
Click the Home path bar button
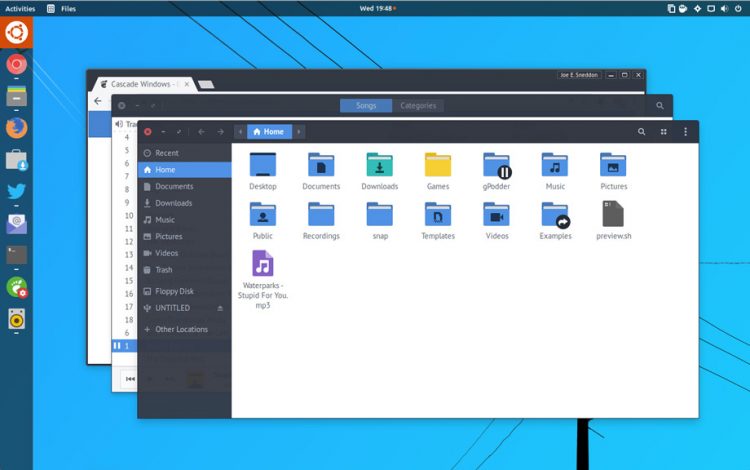pos(269,131)
